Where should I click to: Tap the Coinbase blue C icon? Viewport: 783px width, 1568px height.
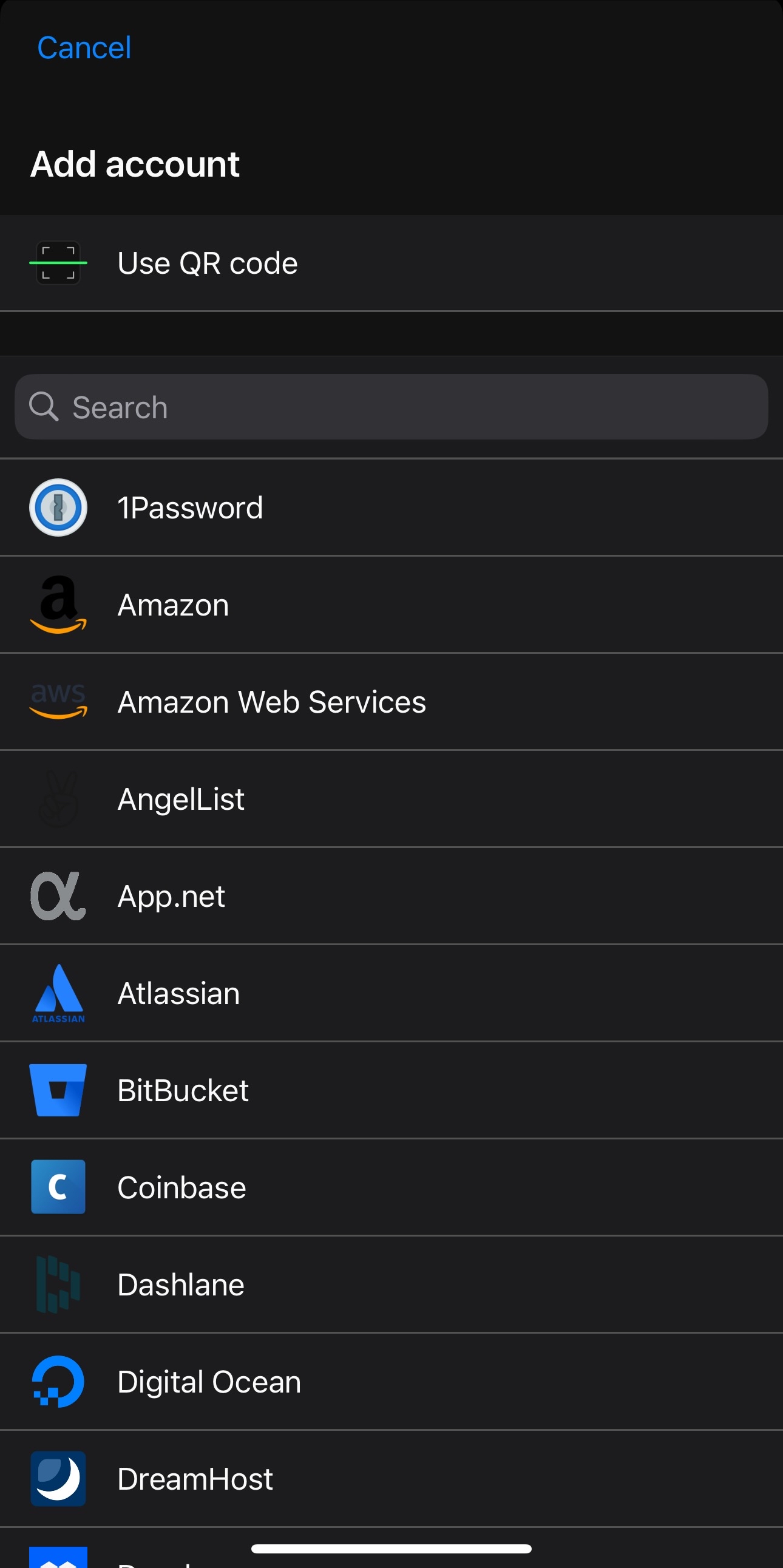[58, 1187]
